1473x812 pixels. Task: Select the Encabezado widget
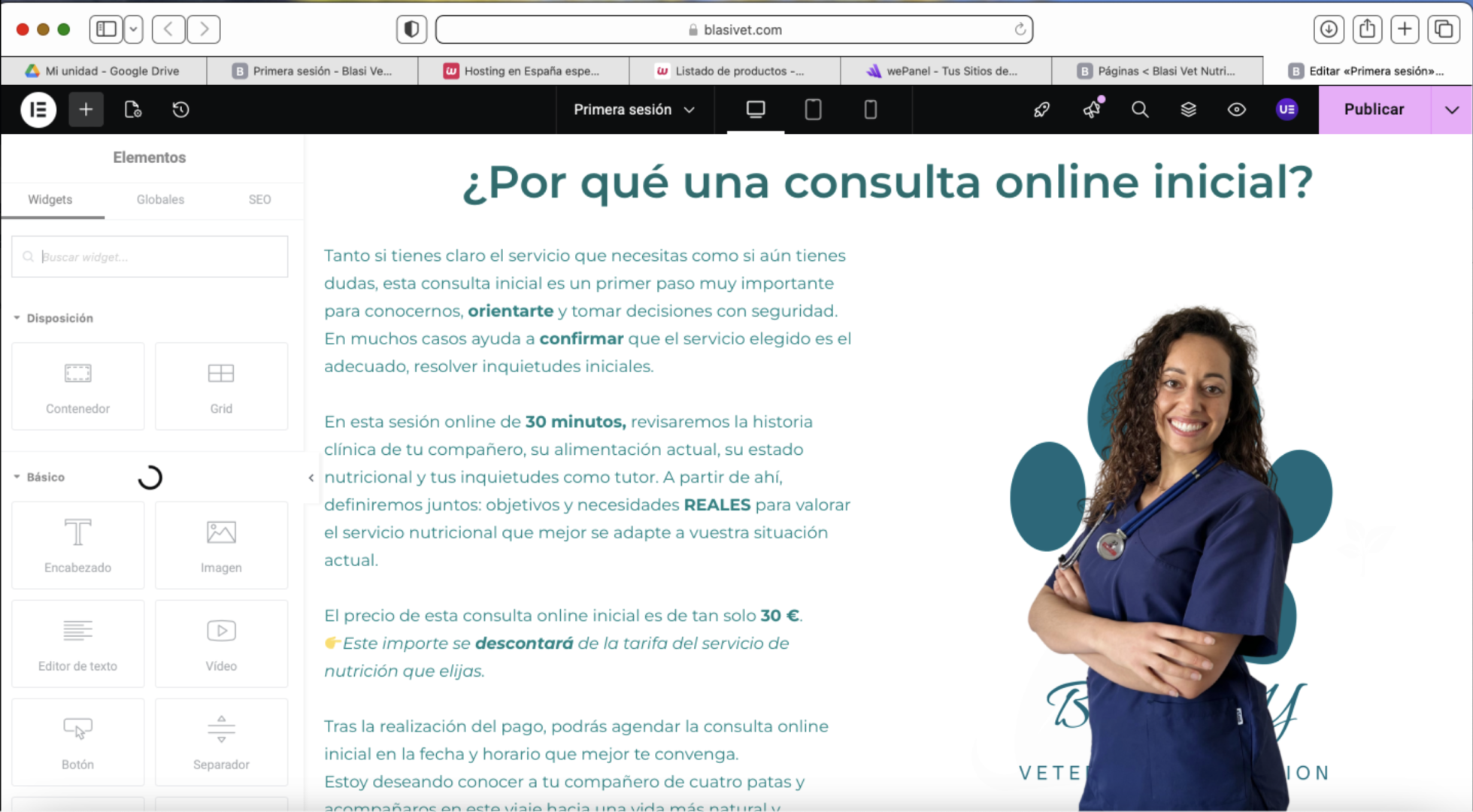pyautogui.click(x=77, y=544)
